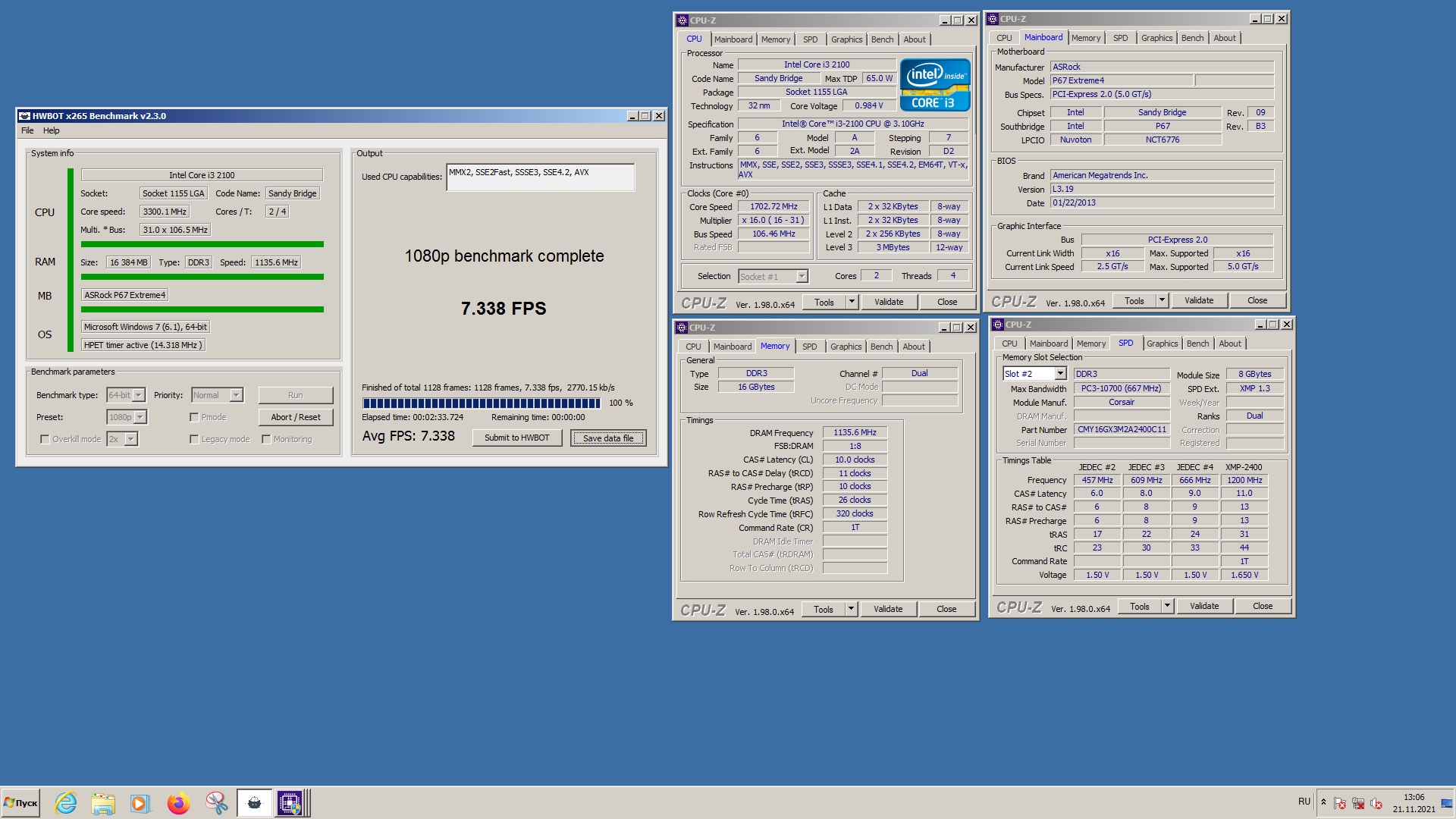Select Mainboard tab in CPU-Z SPD window

coord(1049,344)
